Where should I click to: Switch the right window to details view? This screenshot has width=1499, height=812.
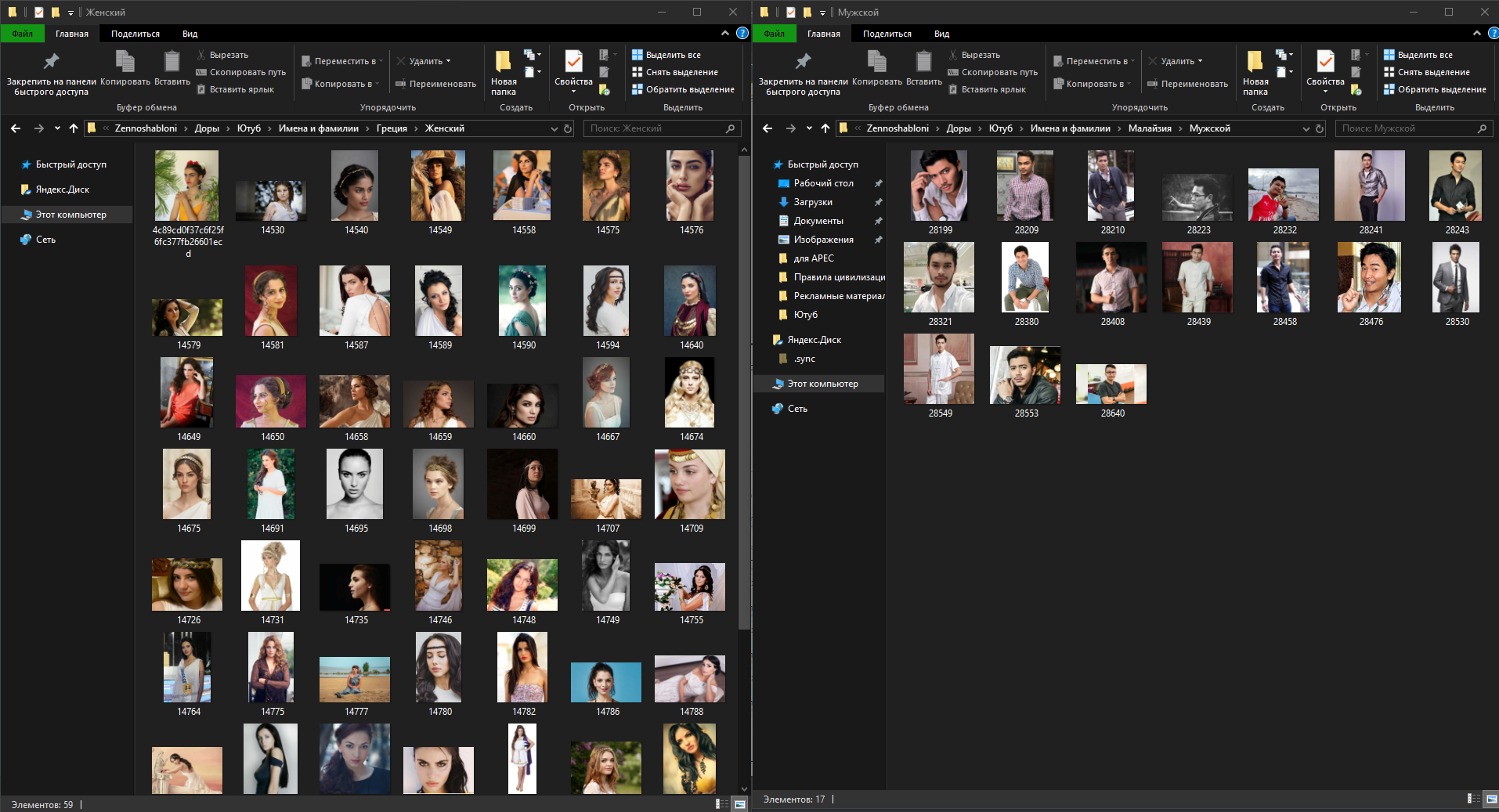click(1473, 799)
